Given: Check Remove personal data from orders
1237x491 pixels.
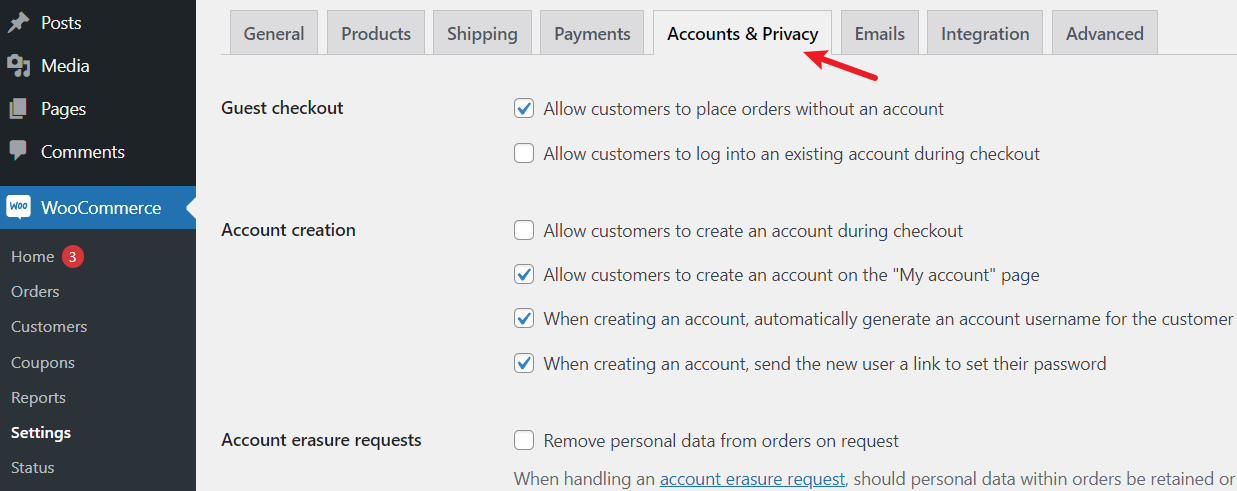Looking at the screenshot, I should (524, 440).
